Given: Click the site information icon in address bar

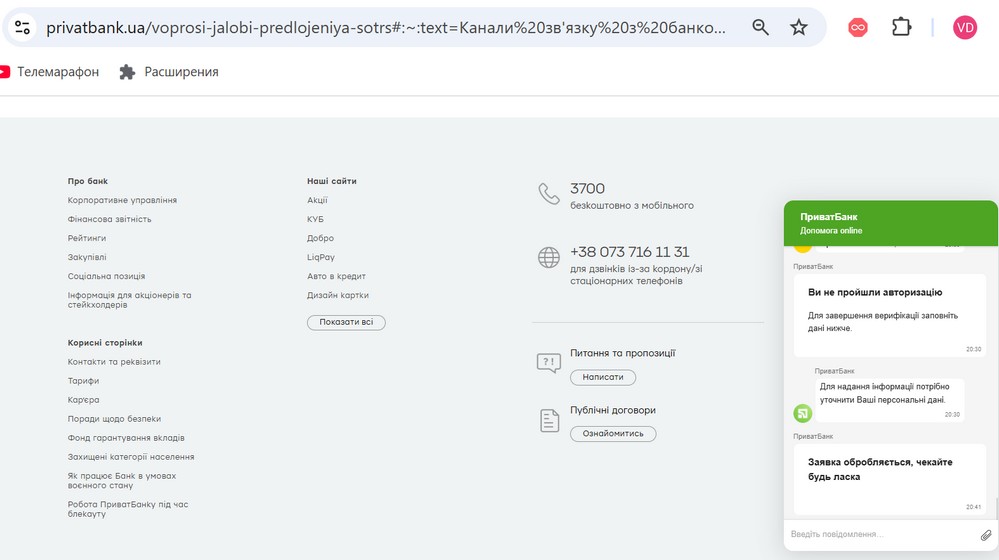Looking at the screenshot, I should coord(22,27).
